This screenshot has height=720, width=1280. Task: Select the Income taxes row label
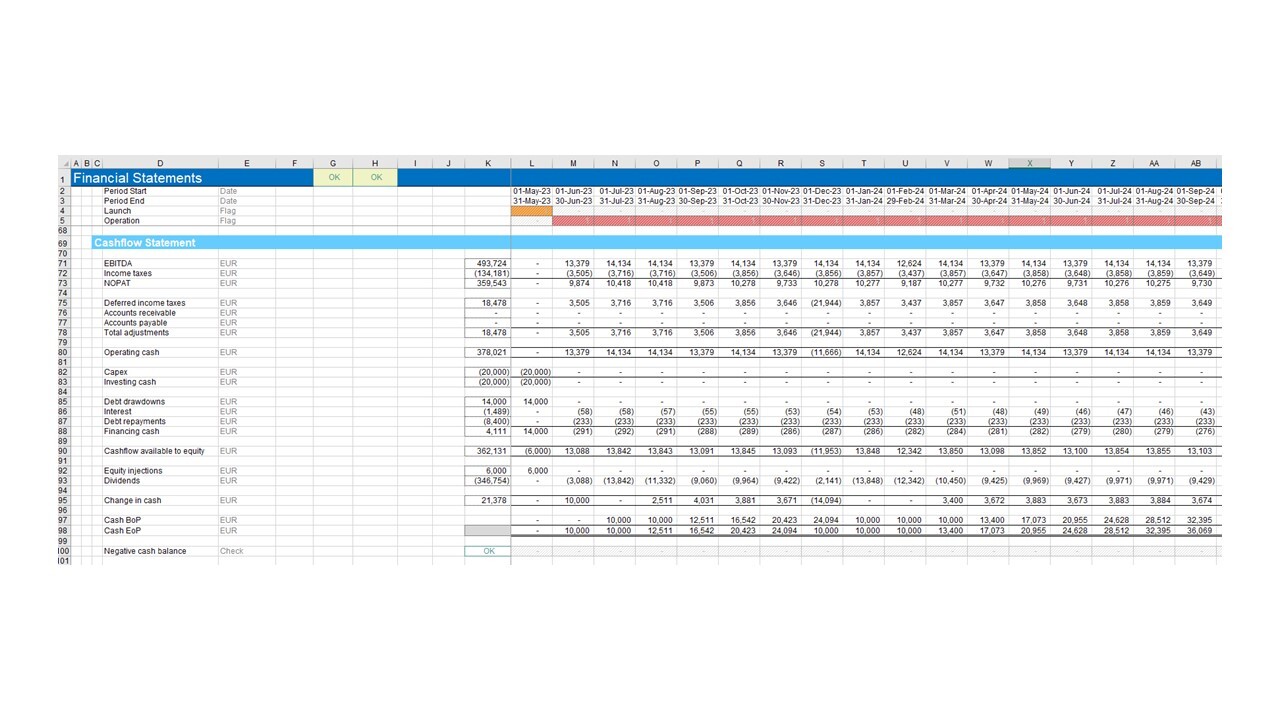click(x=128, y=273)
